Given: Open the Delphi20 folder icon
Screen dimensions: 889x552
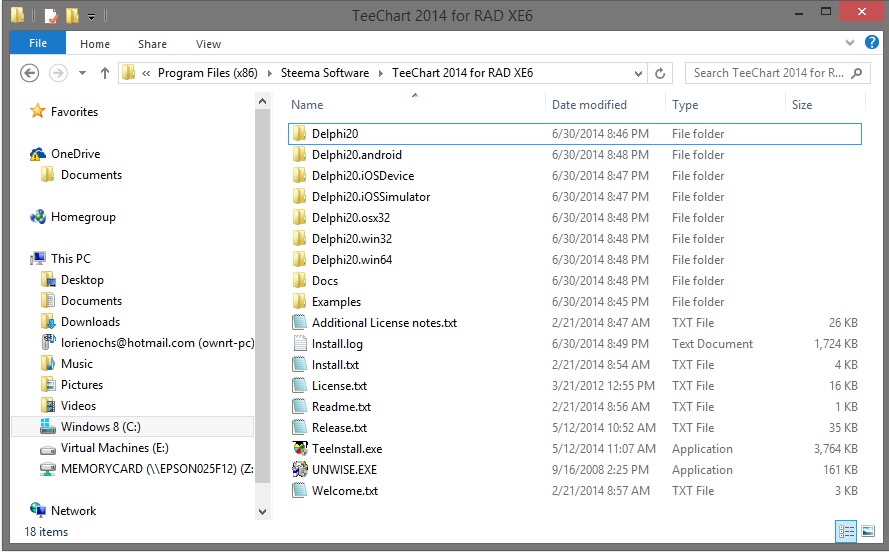Looking at the screenshot, I should pyautogui.click(x=299, y=134).
